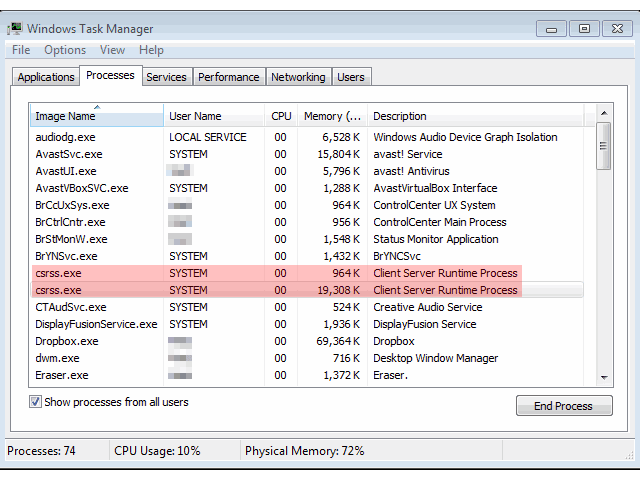The height and width of the screenshot is (480, 640).
Task: Switch to the Applications tab
Action: 46,77
